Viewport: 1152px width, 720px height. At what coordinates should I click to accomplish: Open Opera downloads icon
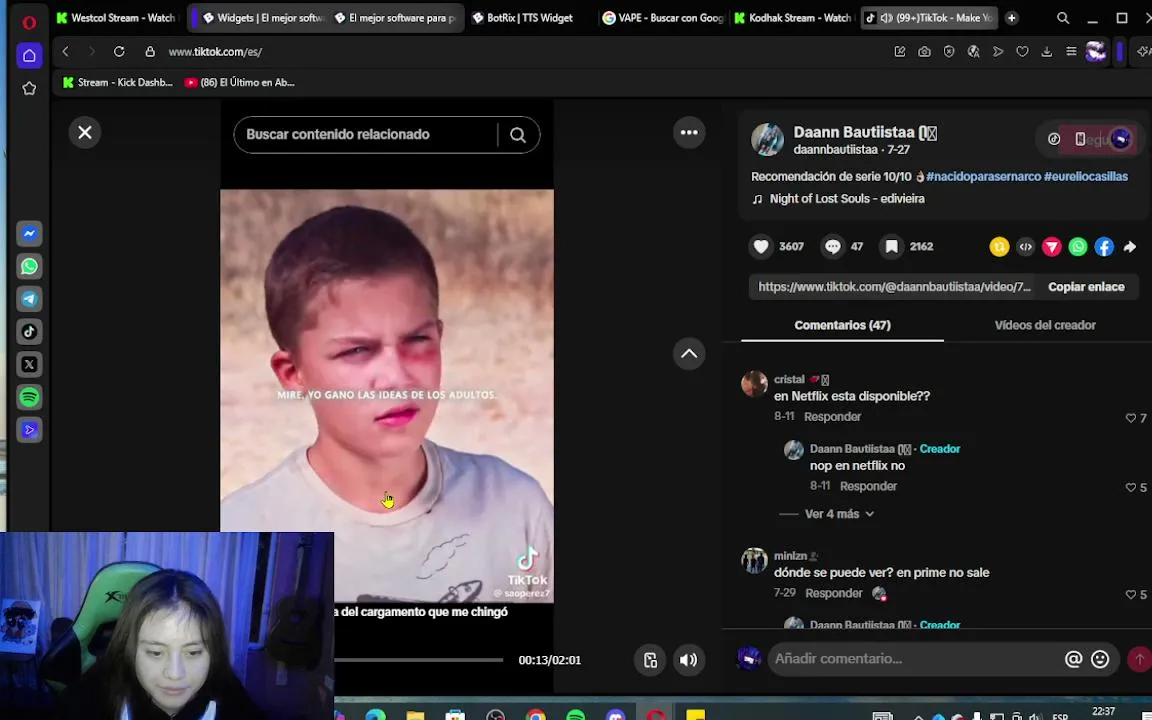[1047, 51]
